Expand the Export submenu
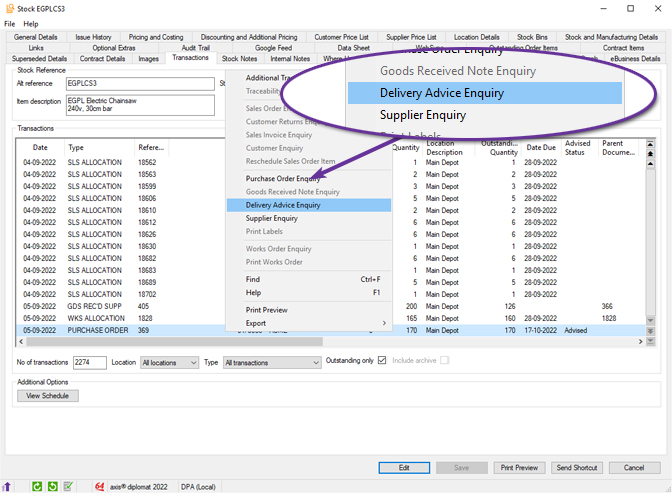Viewport: 672px width, 493px height. (309, 323)
